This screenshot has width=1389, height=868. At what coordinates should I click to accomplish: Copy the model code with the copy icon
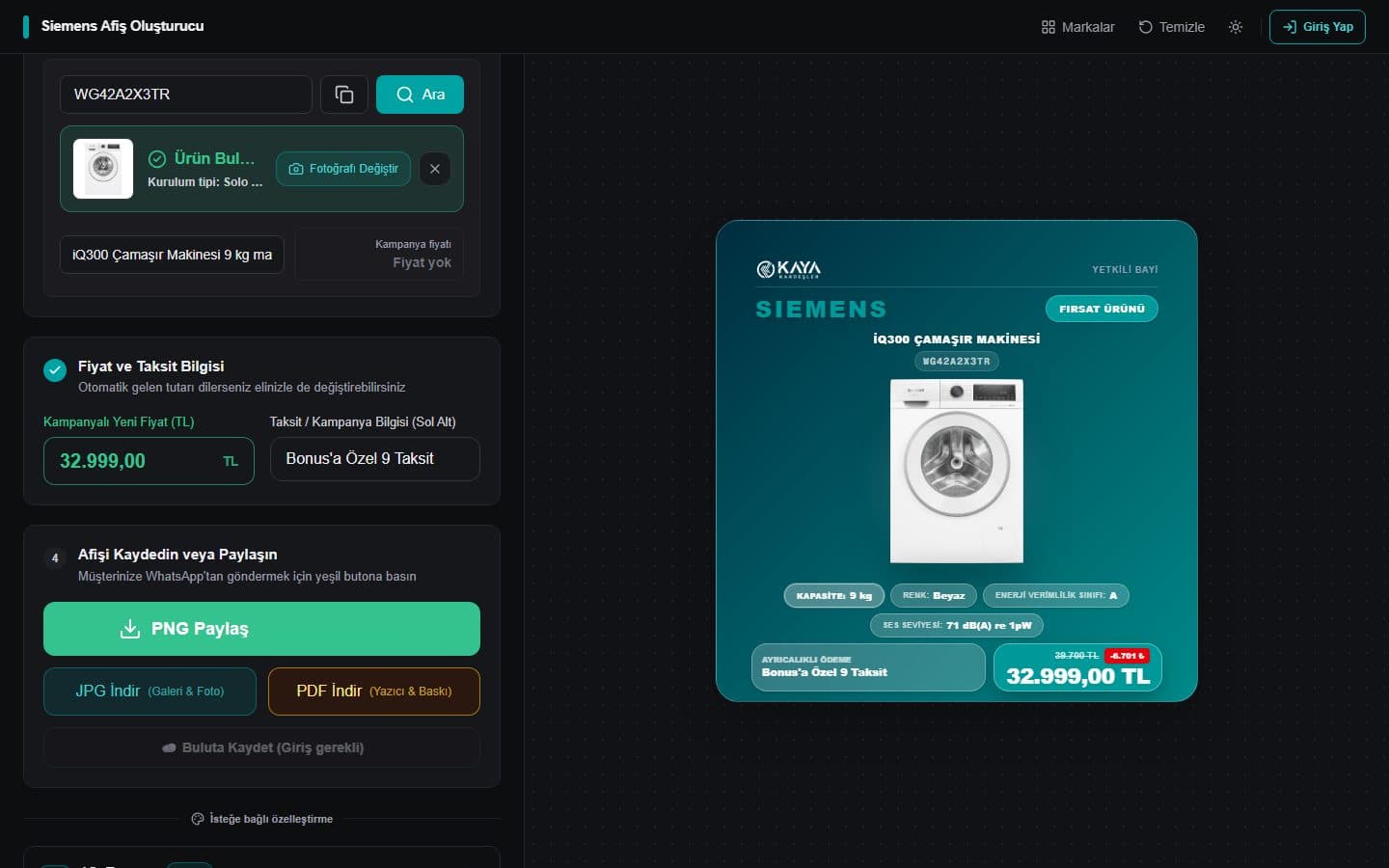(344, 95)
